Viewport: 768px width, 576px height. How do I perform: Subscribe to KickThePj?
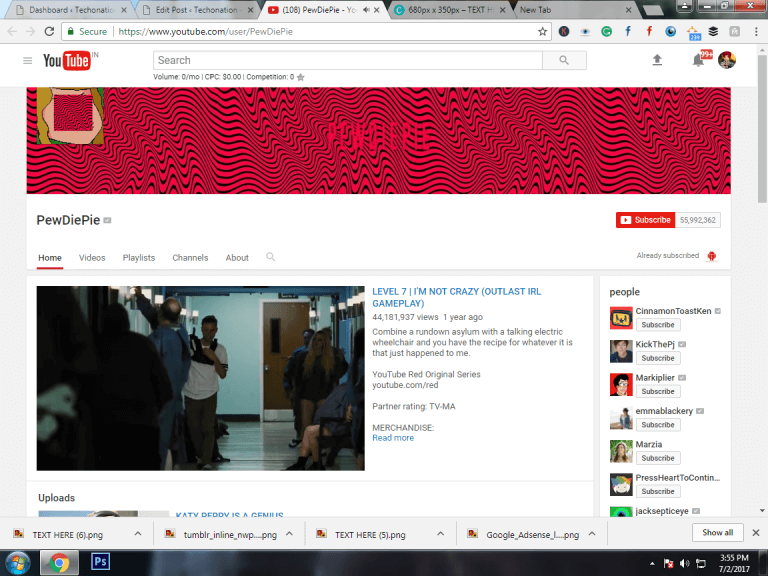click(658, 358)
